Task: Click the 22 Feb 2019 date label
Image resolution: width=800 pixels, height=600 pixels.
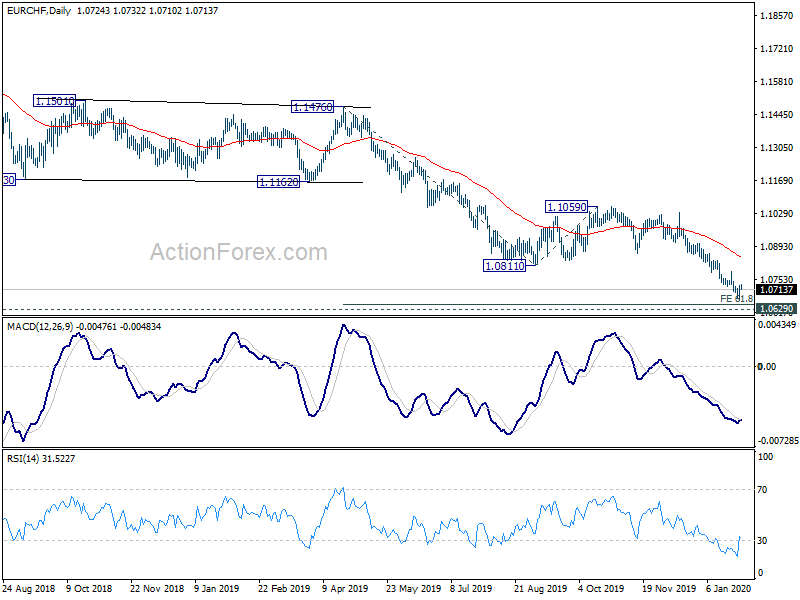Action: coord(284,588)
